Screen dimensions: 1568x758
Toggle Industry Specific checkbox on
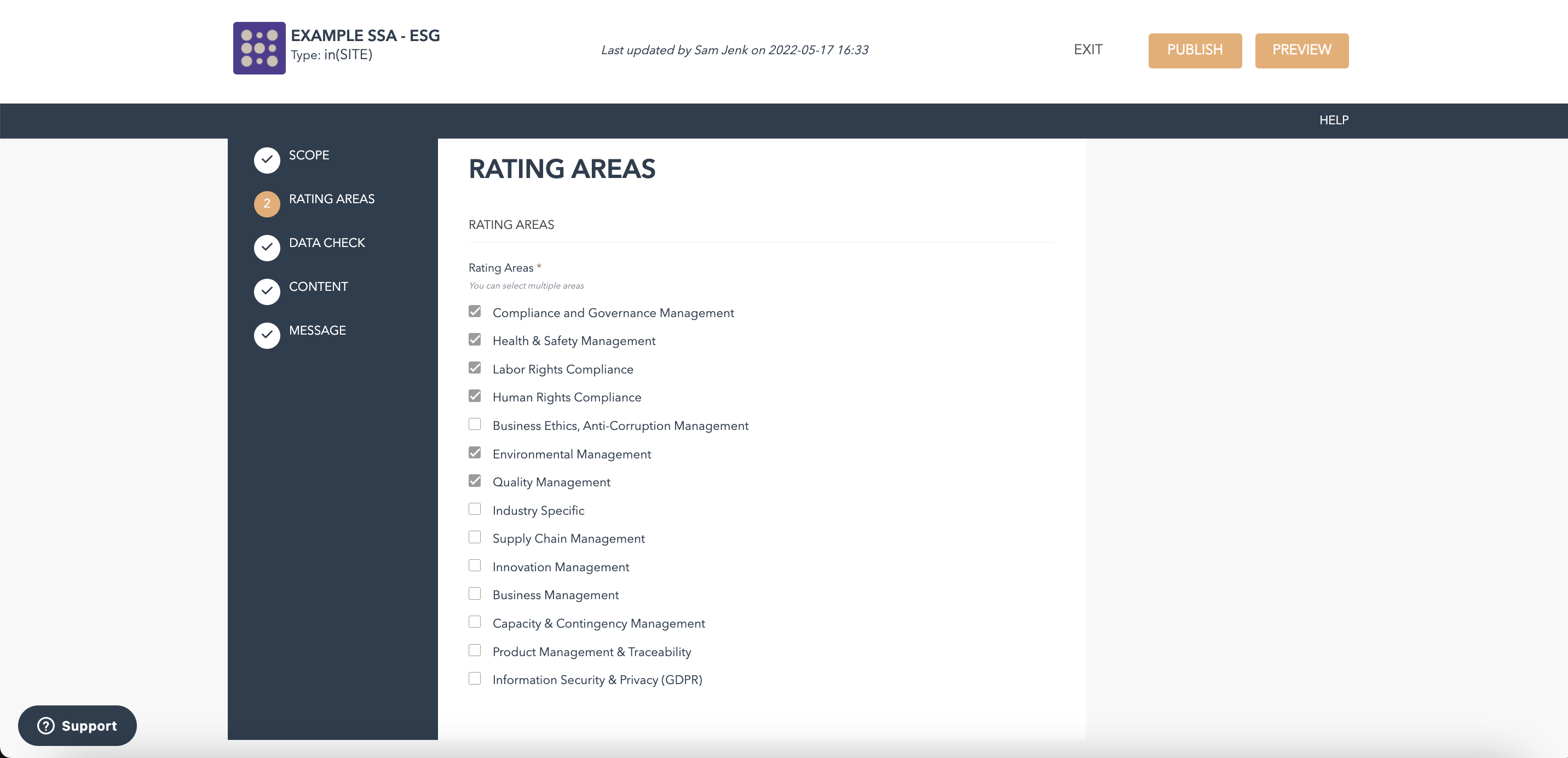tap(475, 510)
